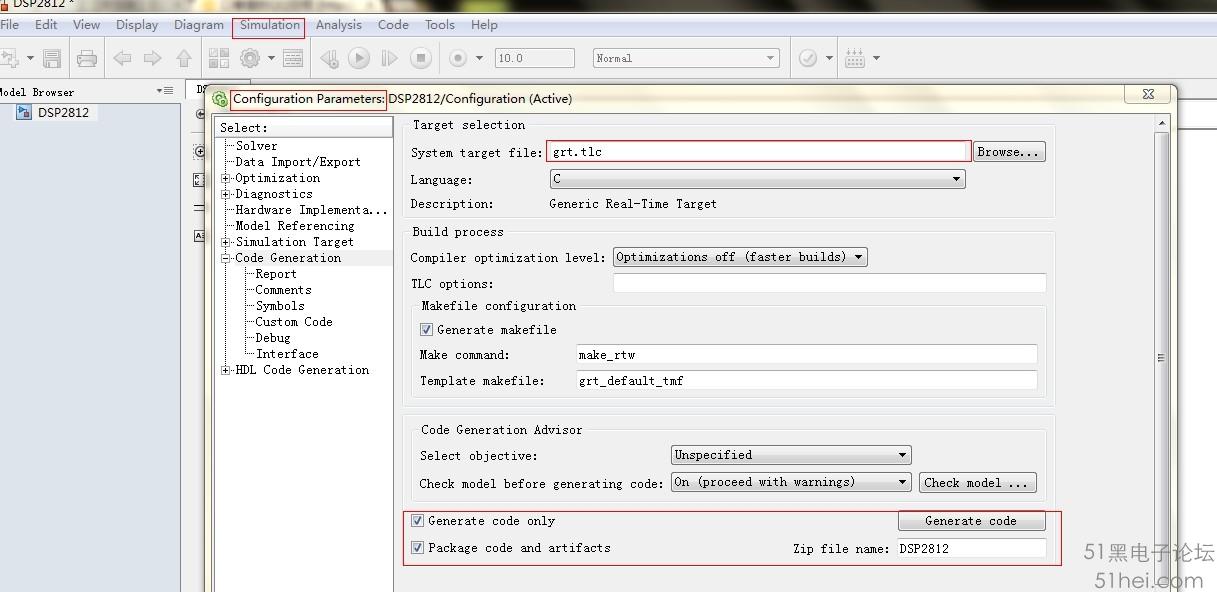This screenshot has width=1217, height=592.
Task: Open the Library Browser icon
Action: 219,59
